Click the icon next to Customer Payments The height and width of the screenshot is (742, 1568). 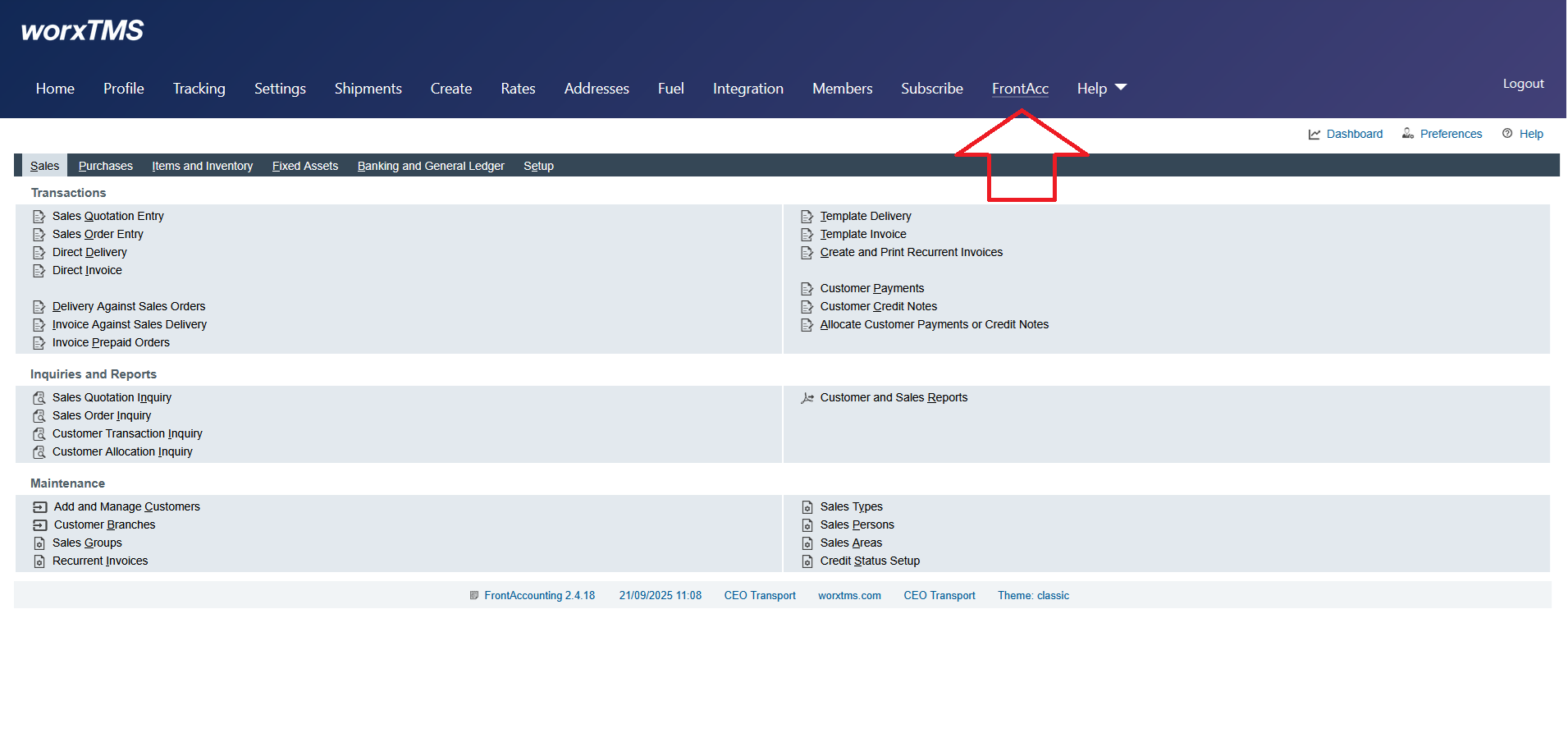click(807, 289)
